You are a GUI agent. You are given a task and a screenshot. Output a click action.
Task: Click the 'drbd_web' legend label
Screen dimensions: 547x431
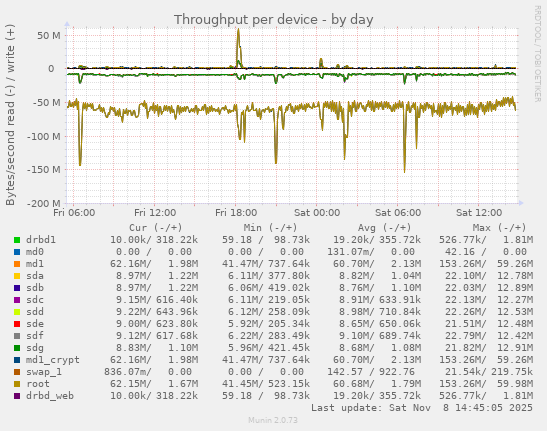point(50,396)
